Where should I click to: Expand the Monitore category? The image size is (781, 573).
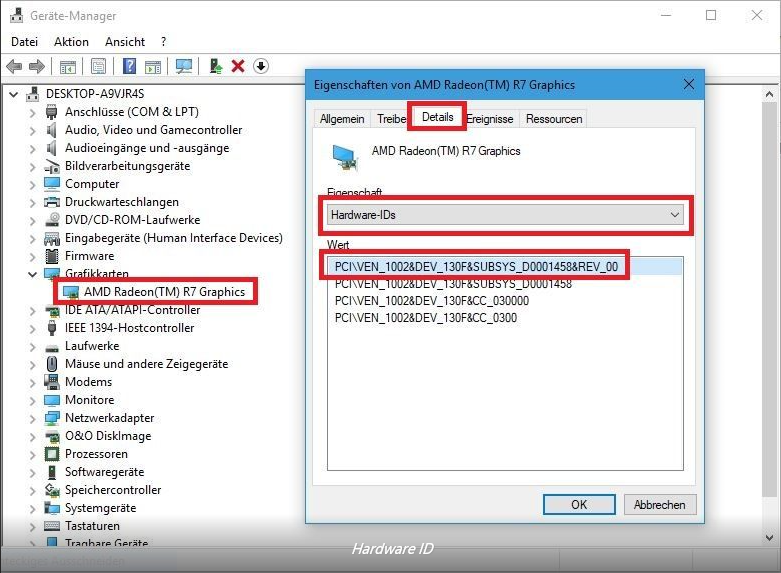(x=32, y=400)
